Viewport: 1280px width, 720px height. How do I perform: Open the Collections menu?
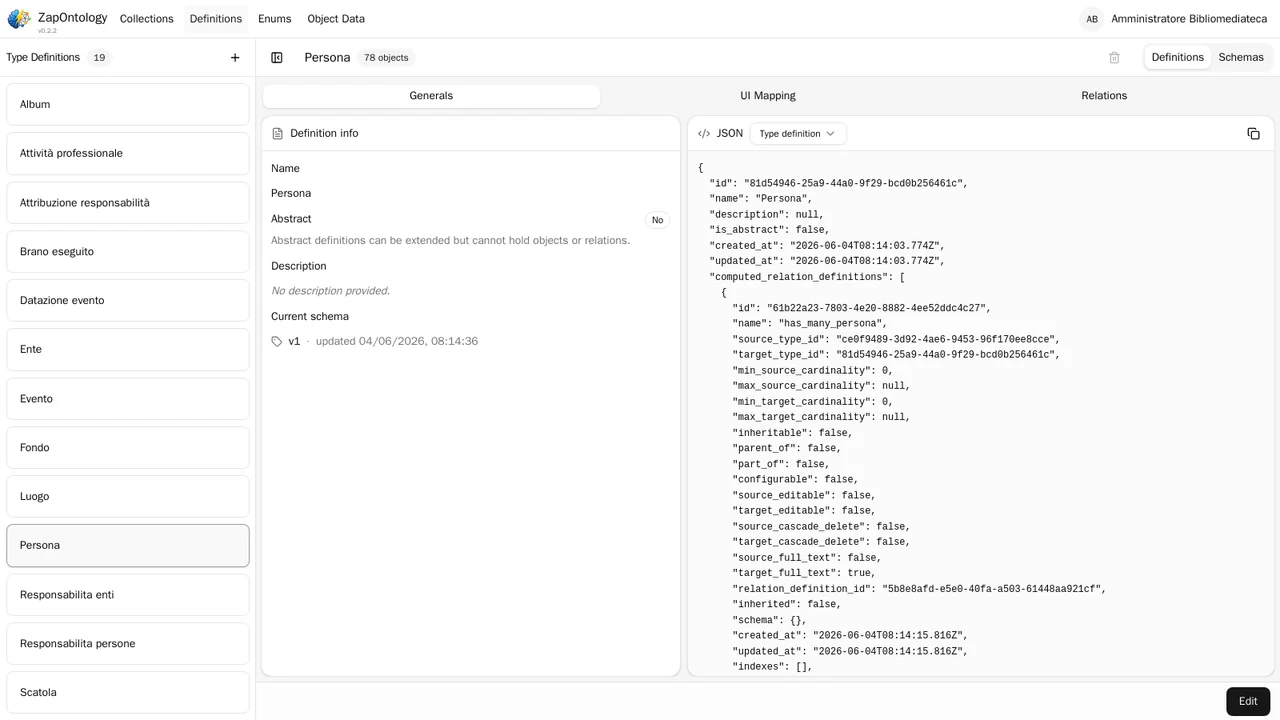point(147,19)
